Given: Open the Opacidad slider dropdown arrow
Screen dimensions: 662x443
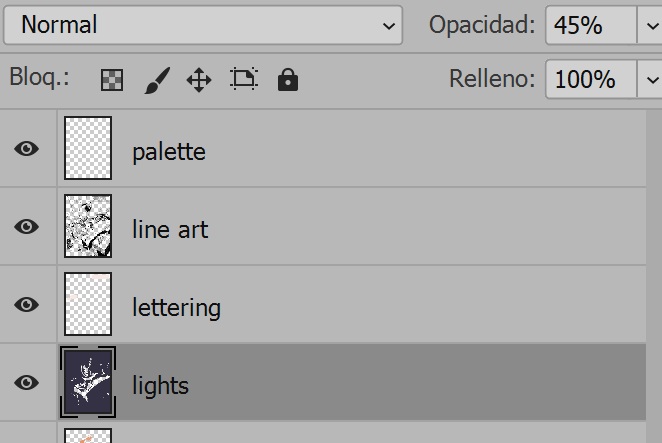Looking at the screenshot, I should [648, 25].
